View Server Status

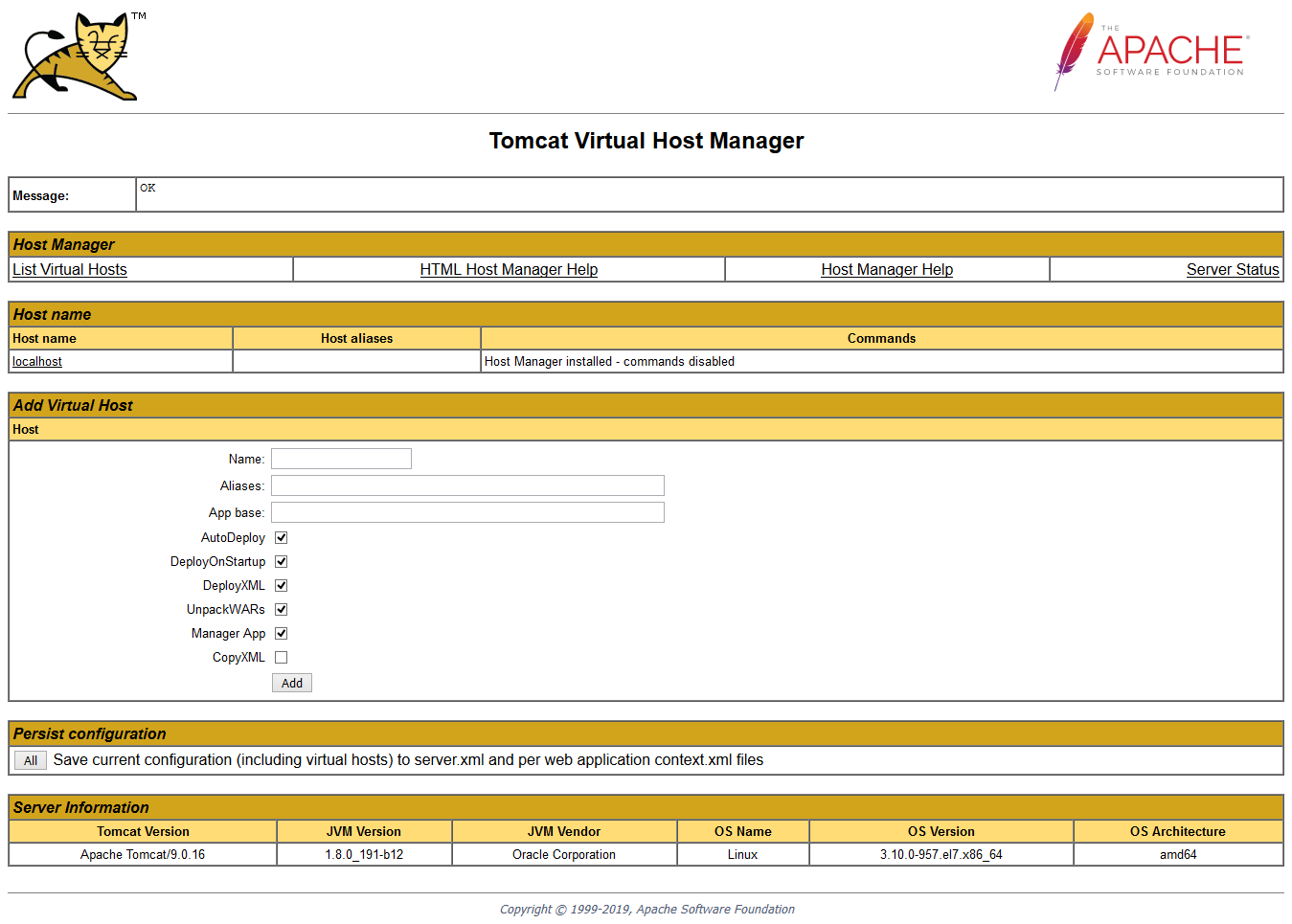[x=1233, y=269]
